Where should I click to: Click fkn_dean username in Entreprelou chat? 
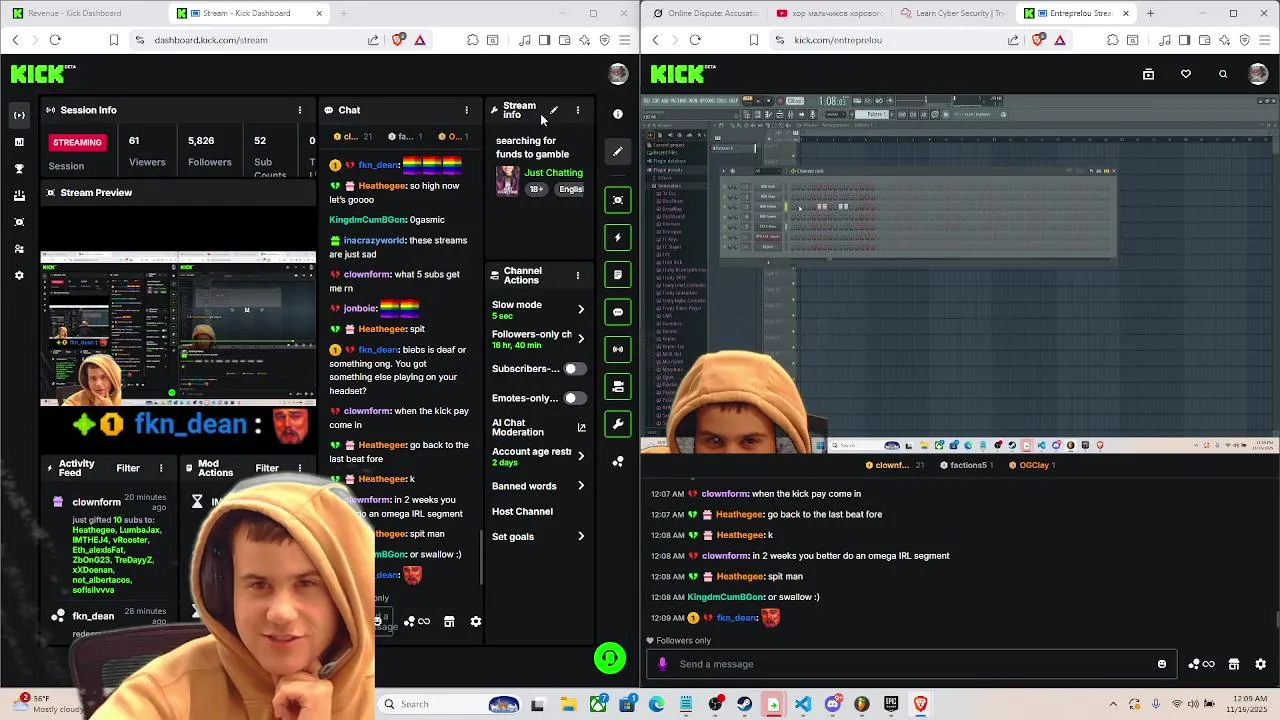click(x=737, y=618)
